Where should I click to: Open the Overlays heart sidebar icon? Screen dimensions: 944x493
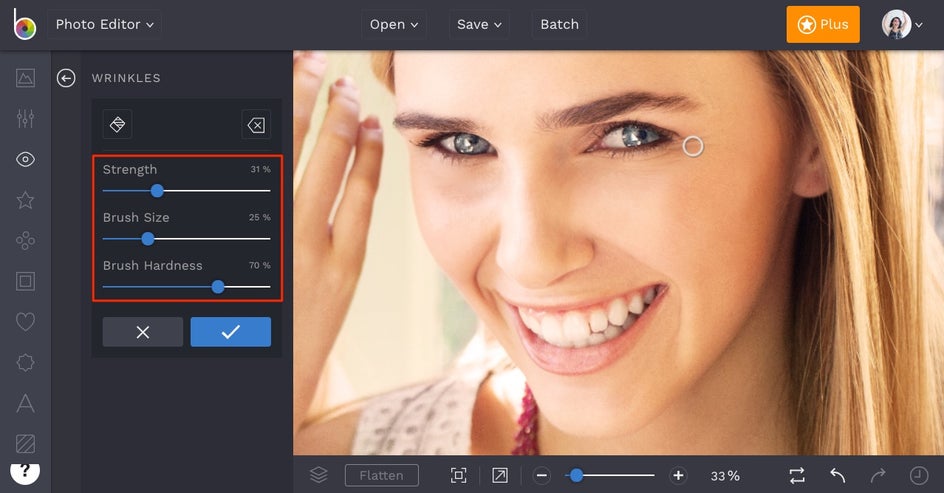(x=25, y=321)
